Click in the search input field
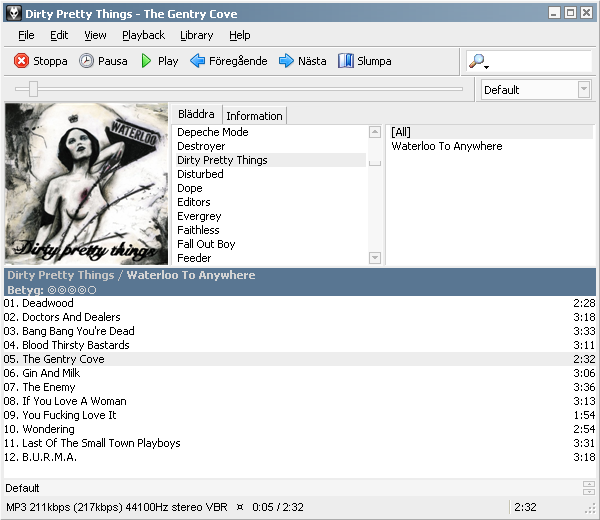This screenshot has height=520, width=600. click(x=540, y=61)
